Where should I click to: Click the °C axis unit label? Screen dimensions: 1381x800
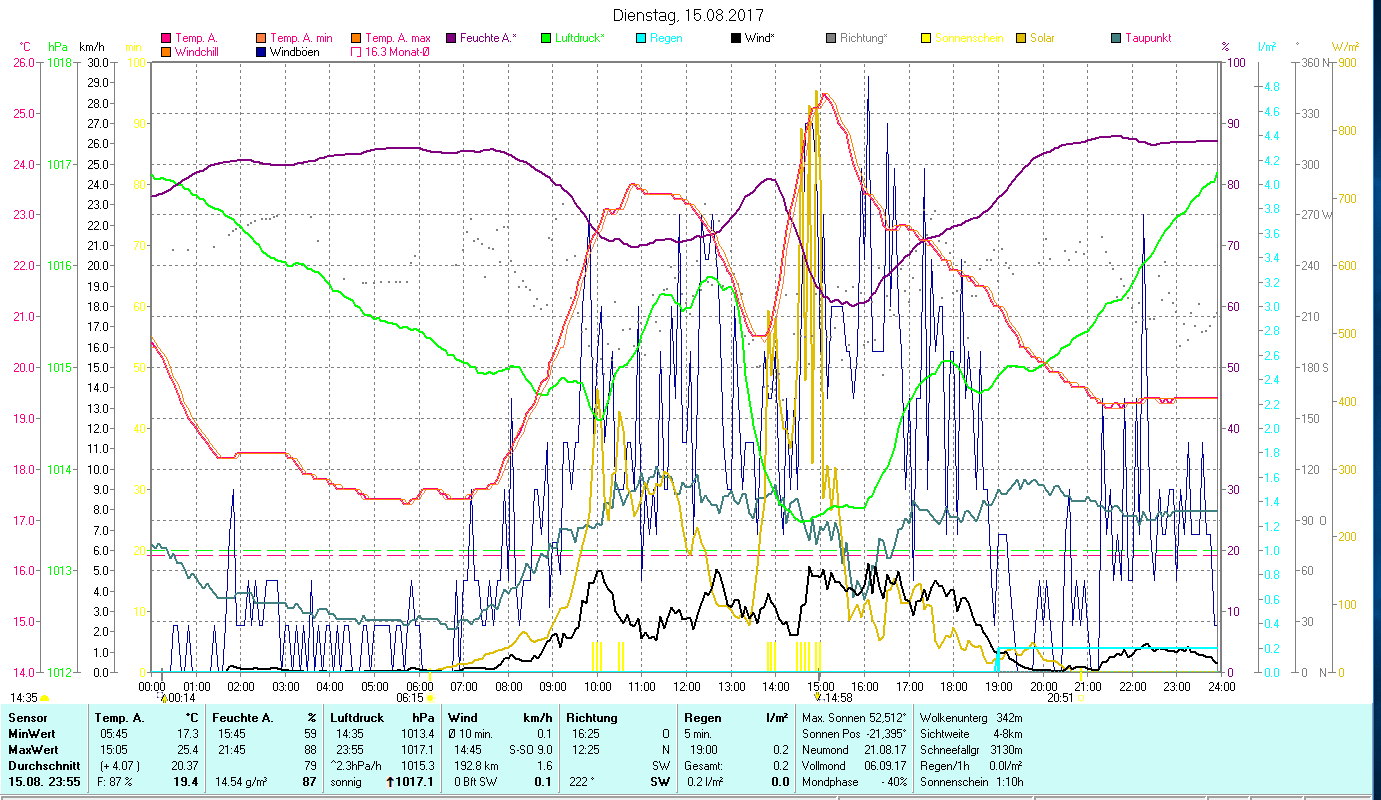[x=25, y=47]
